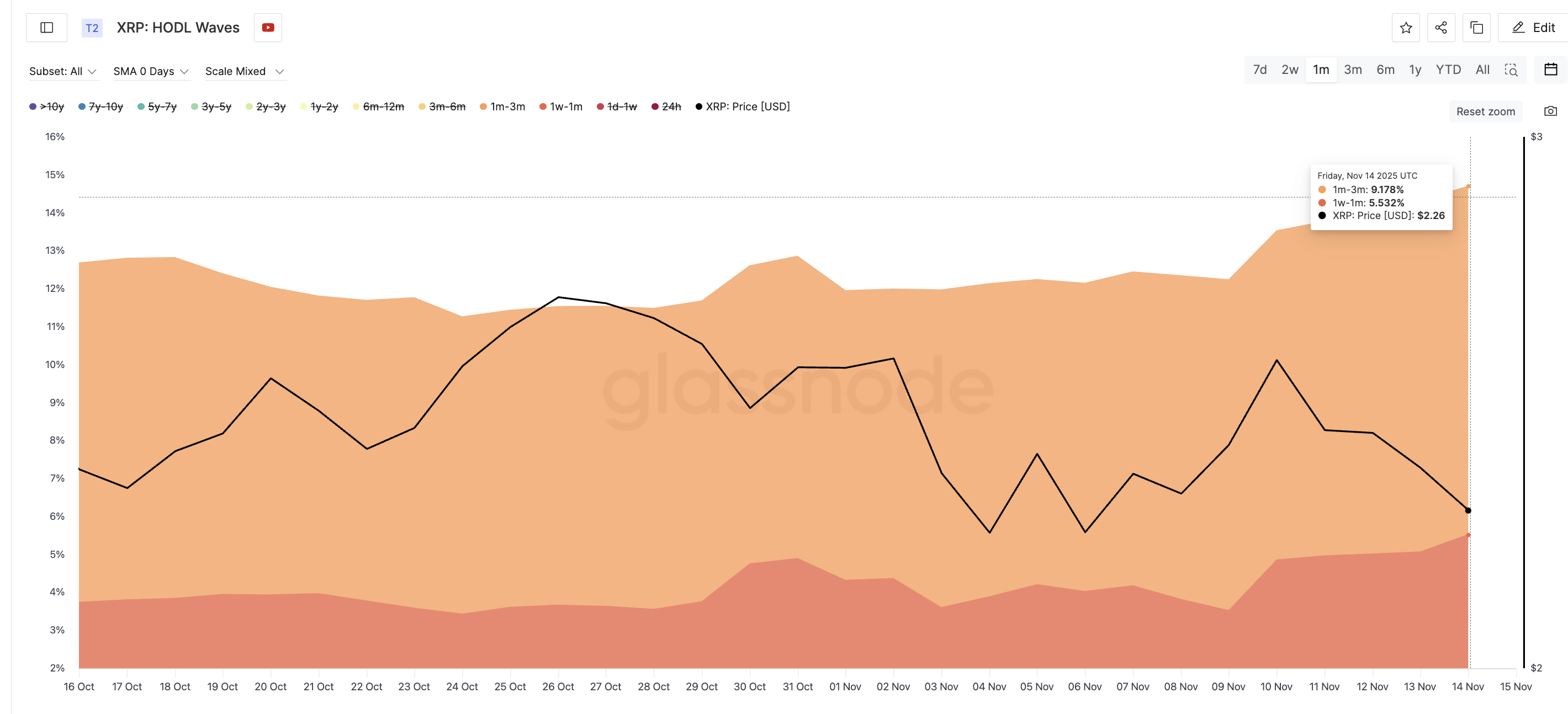Open the share options
Viewport: 1568px width, 714px height.
[1441, 28]
